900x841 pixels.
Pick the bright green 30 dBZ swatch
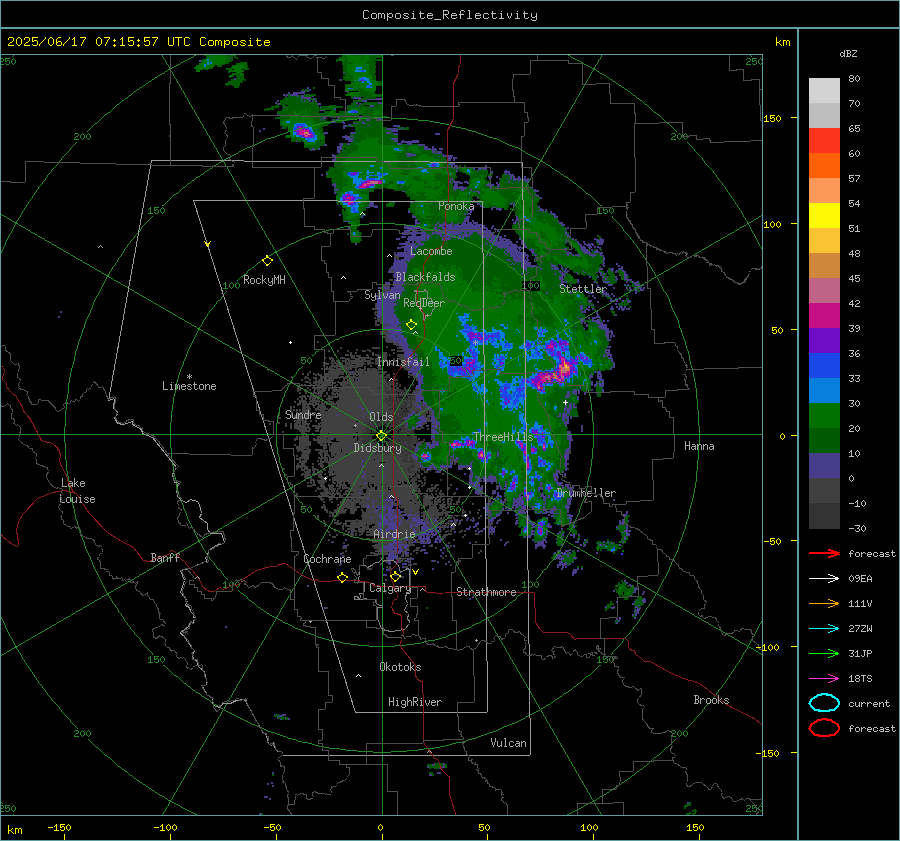pyautogui.click(x=824, y=415)
